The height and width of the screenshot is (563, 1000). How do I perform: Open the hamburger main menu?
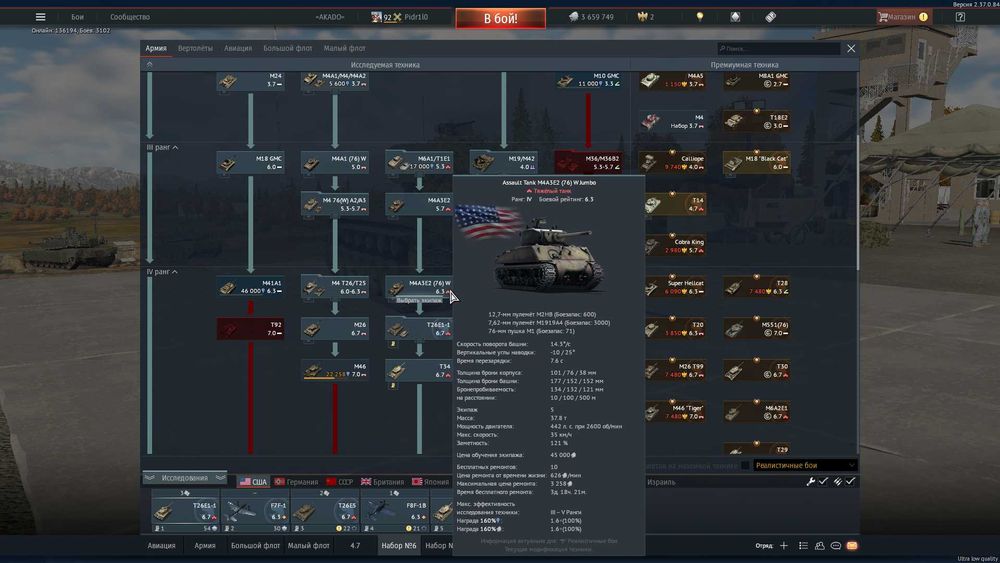click(x=40, y=17)
